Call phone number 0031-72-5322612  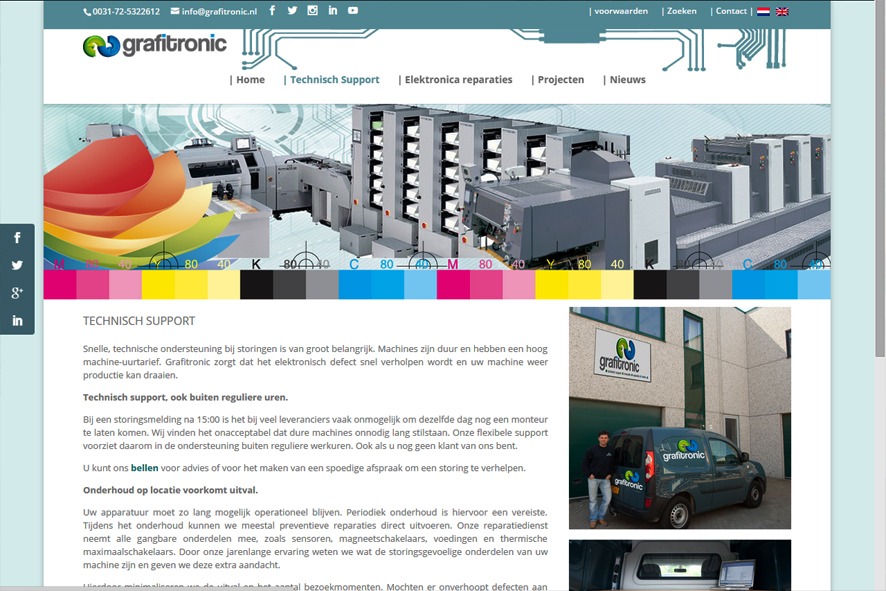[126, 11]
